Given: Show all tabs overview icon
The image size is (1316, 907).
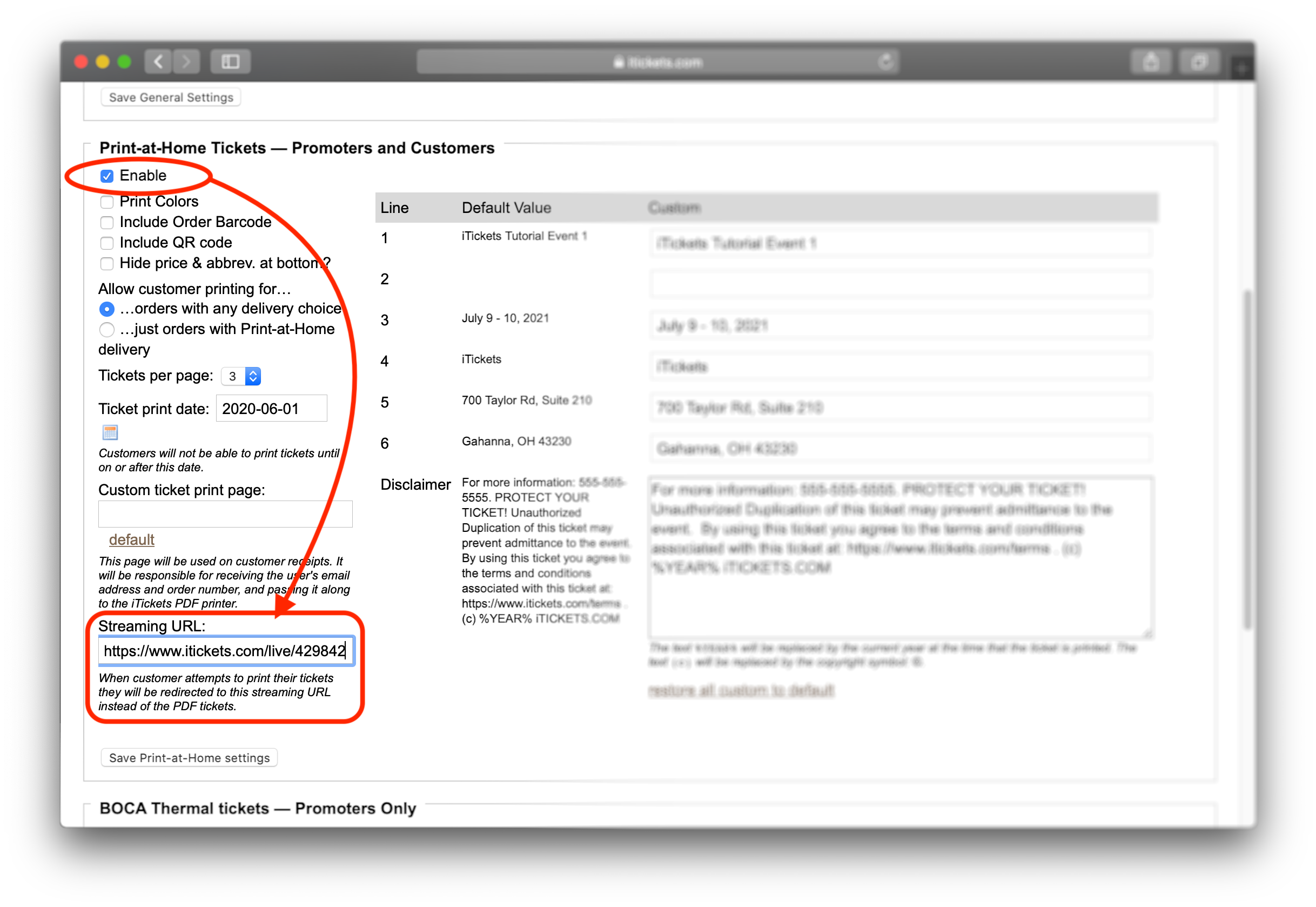Looking at the screenshot, I should pyautogui.click(x=1198, y=62).
